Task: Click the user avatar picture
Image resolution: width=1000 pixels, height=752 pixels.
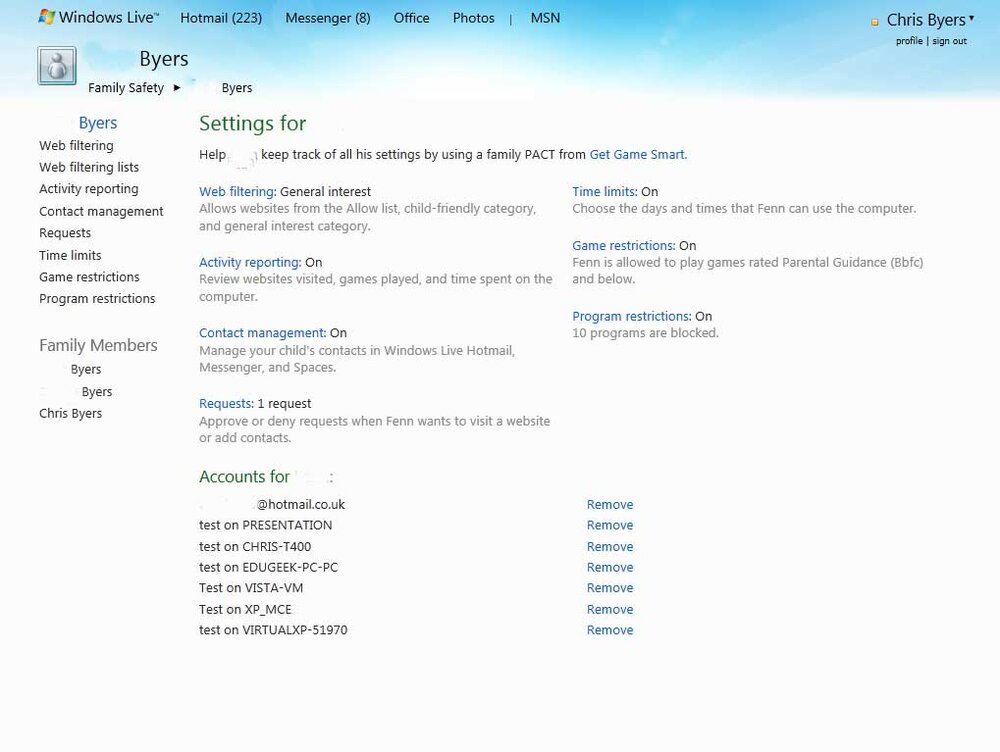Action: (x=57, y=66)
